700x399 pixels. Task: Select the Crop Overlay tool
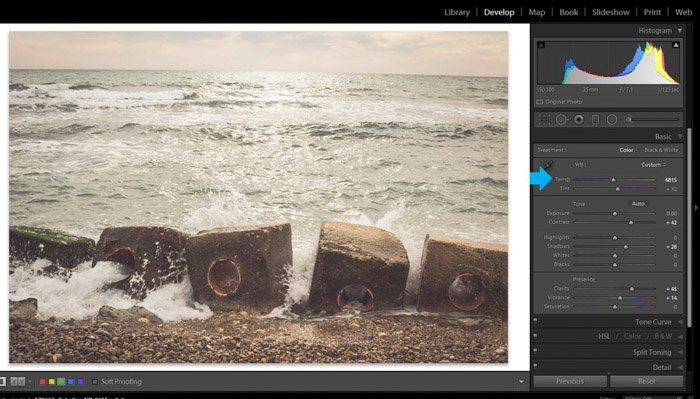[544, 120]
